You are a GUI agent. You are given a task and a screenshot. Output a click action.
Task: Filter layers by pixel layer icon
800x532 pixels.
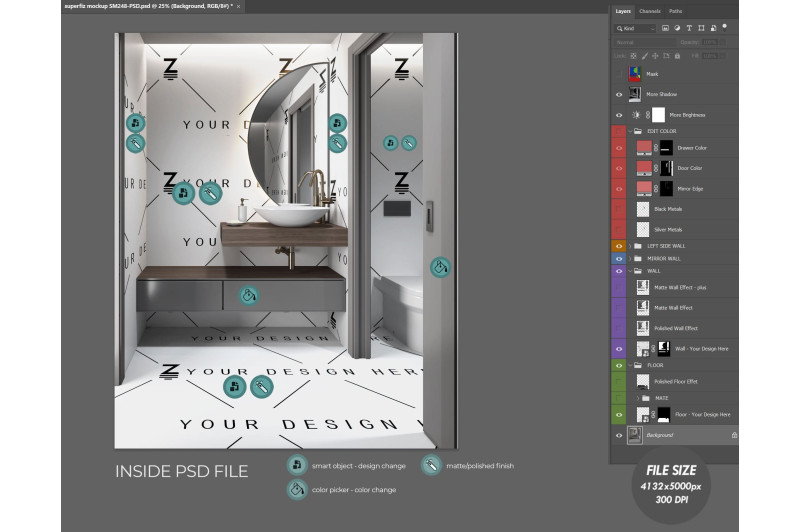(665, 29)
